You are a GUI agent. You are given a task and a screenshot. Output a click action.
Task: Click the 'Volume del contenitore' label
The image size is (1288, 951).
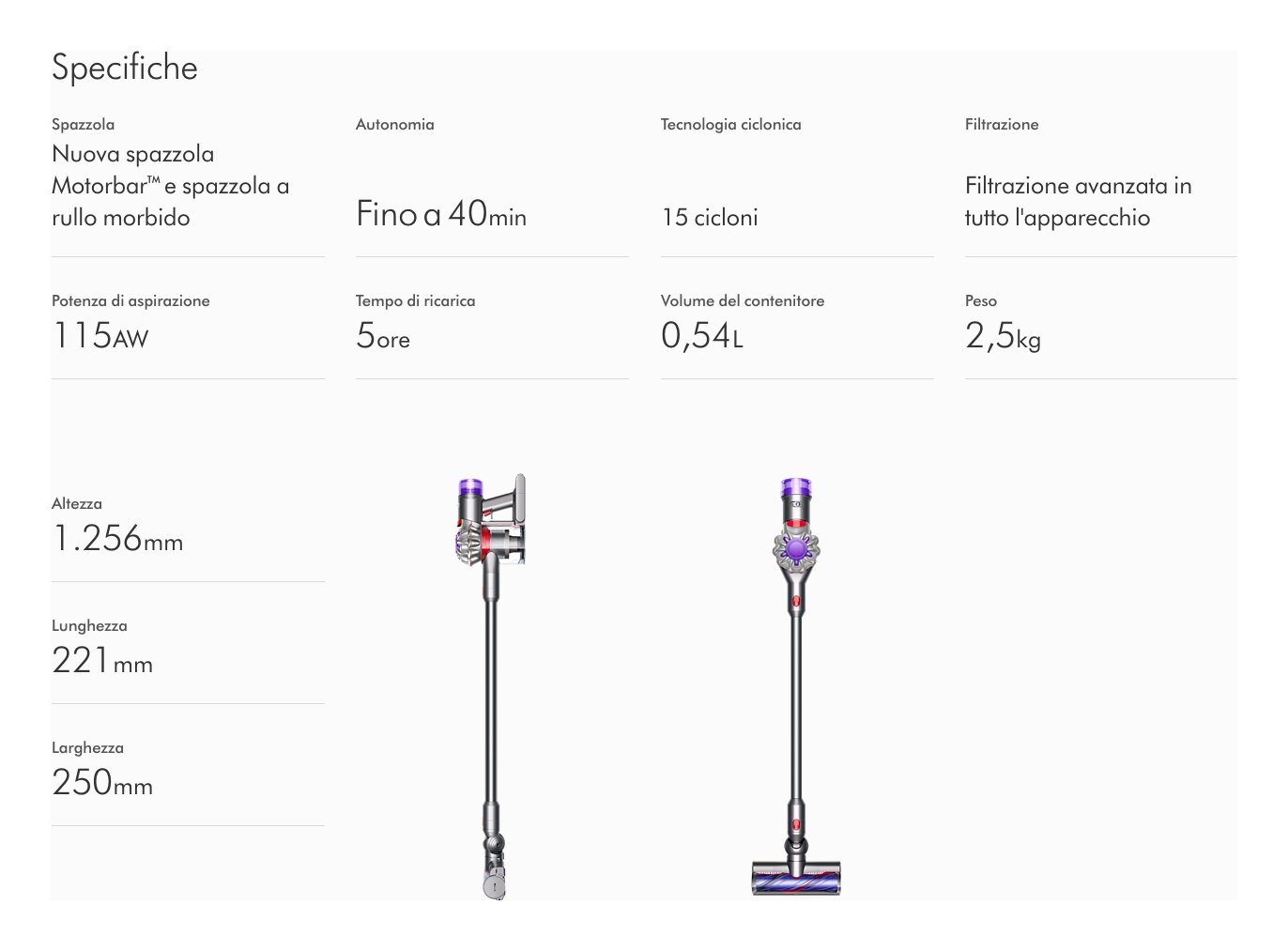tap(743, 301)
